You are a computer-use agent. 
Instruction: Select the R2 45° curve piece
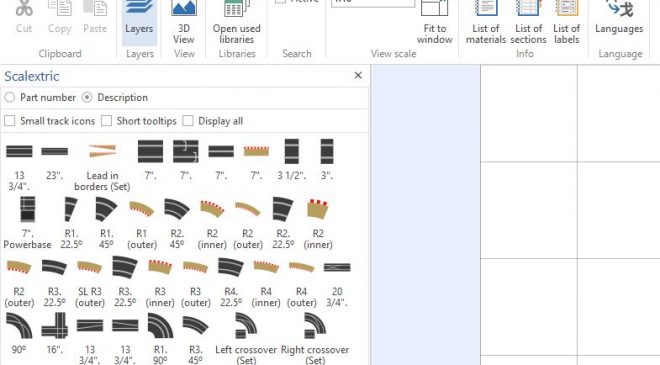point(177,223)
